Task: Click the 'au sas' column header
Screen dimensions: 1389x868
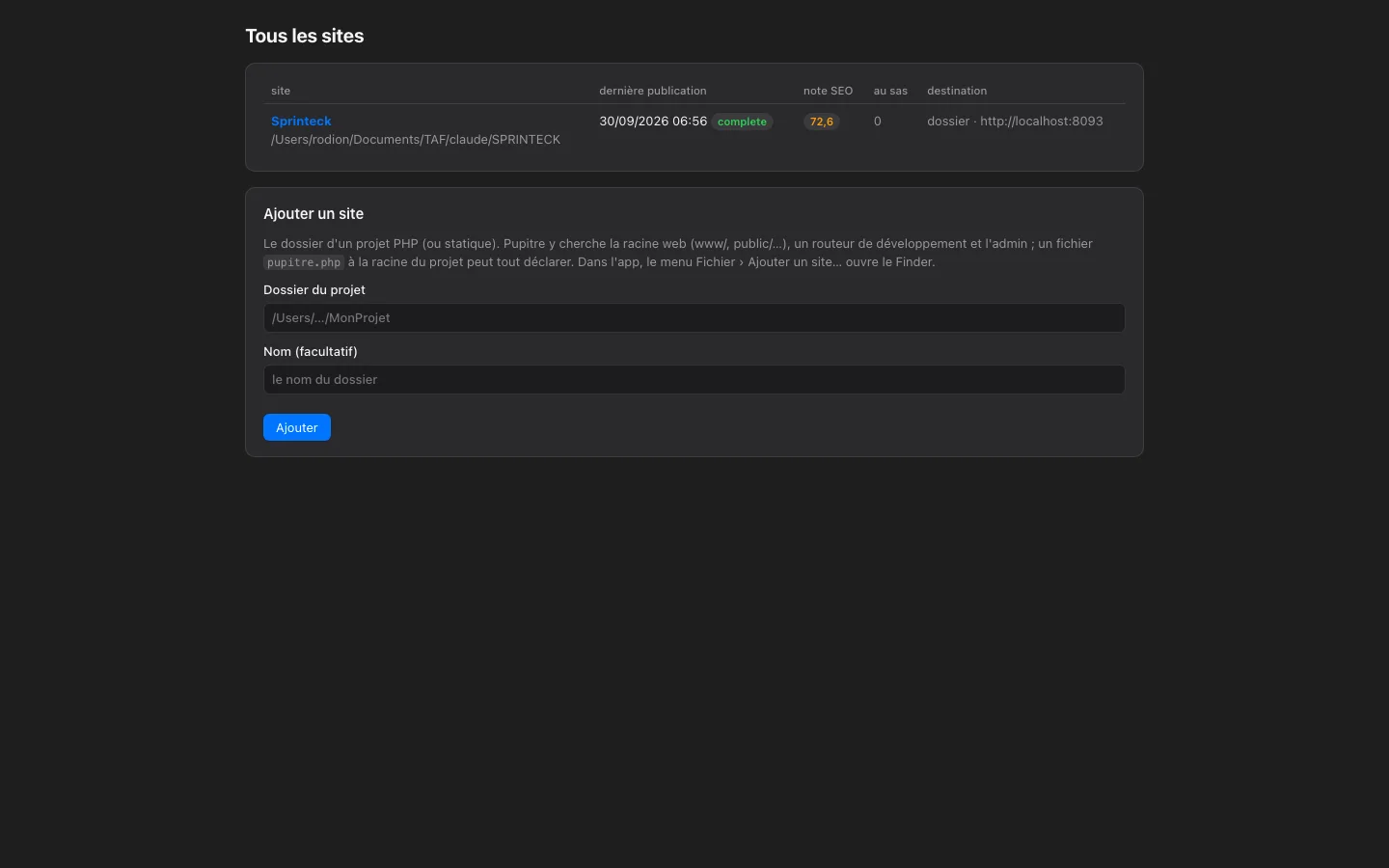Action: pyautogui.click(x=890, y=91)
